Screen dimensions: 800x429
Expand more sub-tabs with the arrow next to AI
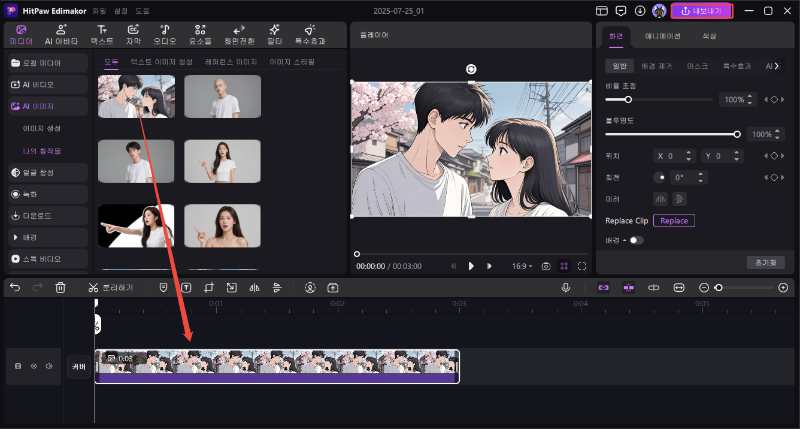(x=777, y=66)
